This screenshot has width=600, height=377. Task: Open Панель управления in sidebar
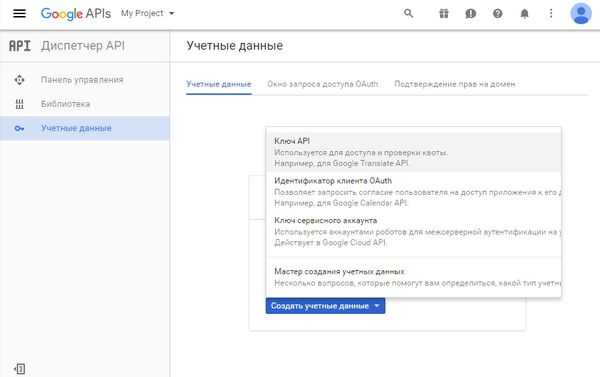pos(85,80)
